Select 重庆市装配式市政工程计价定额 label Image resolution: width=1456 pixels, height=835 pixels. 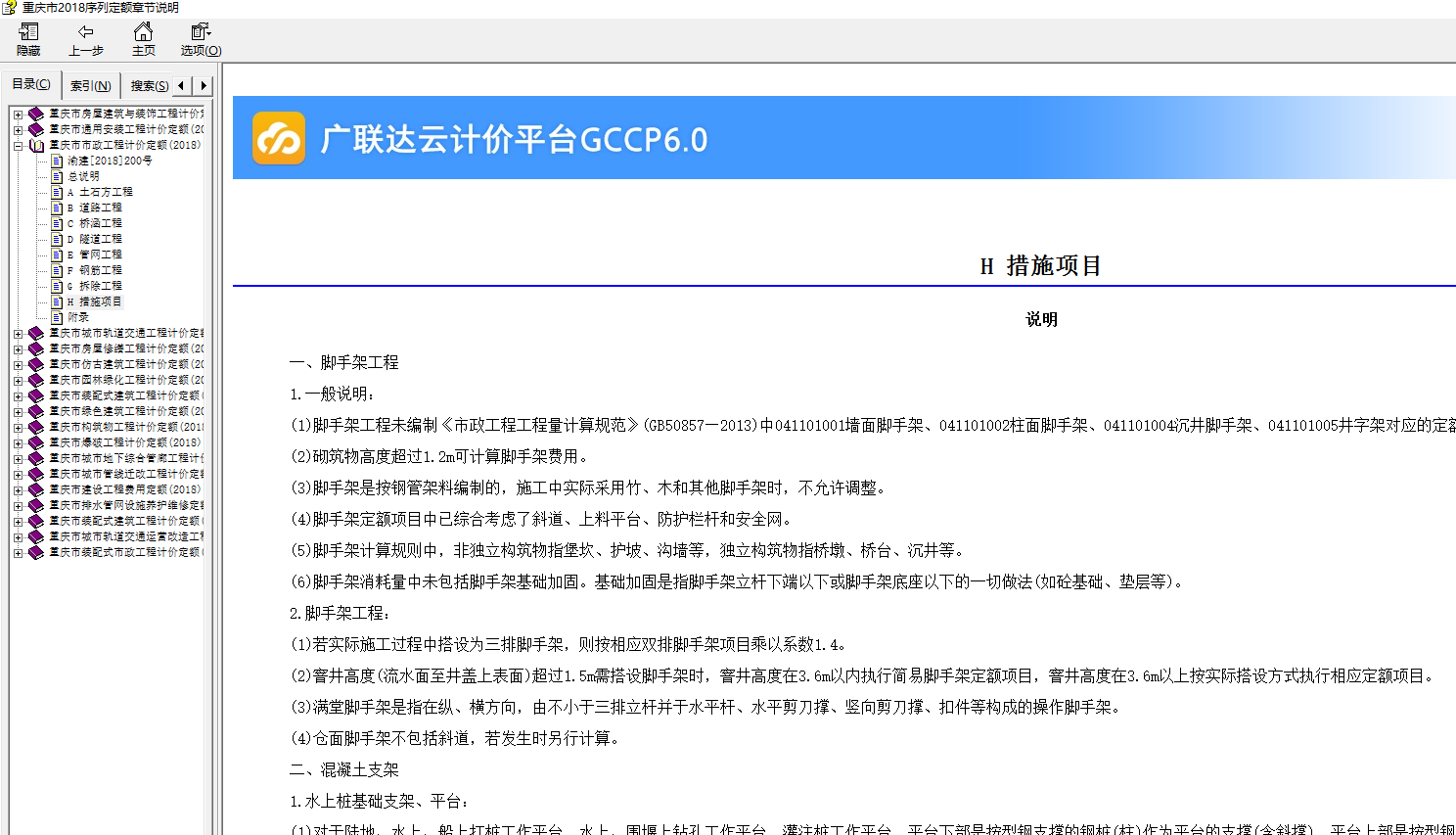[x=126, y=552]
